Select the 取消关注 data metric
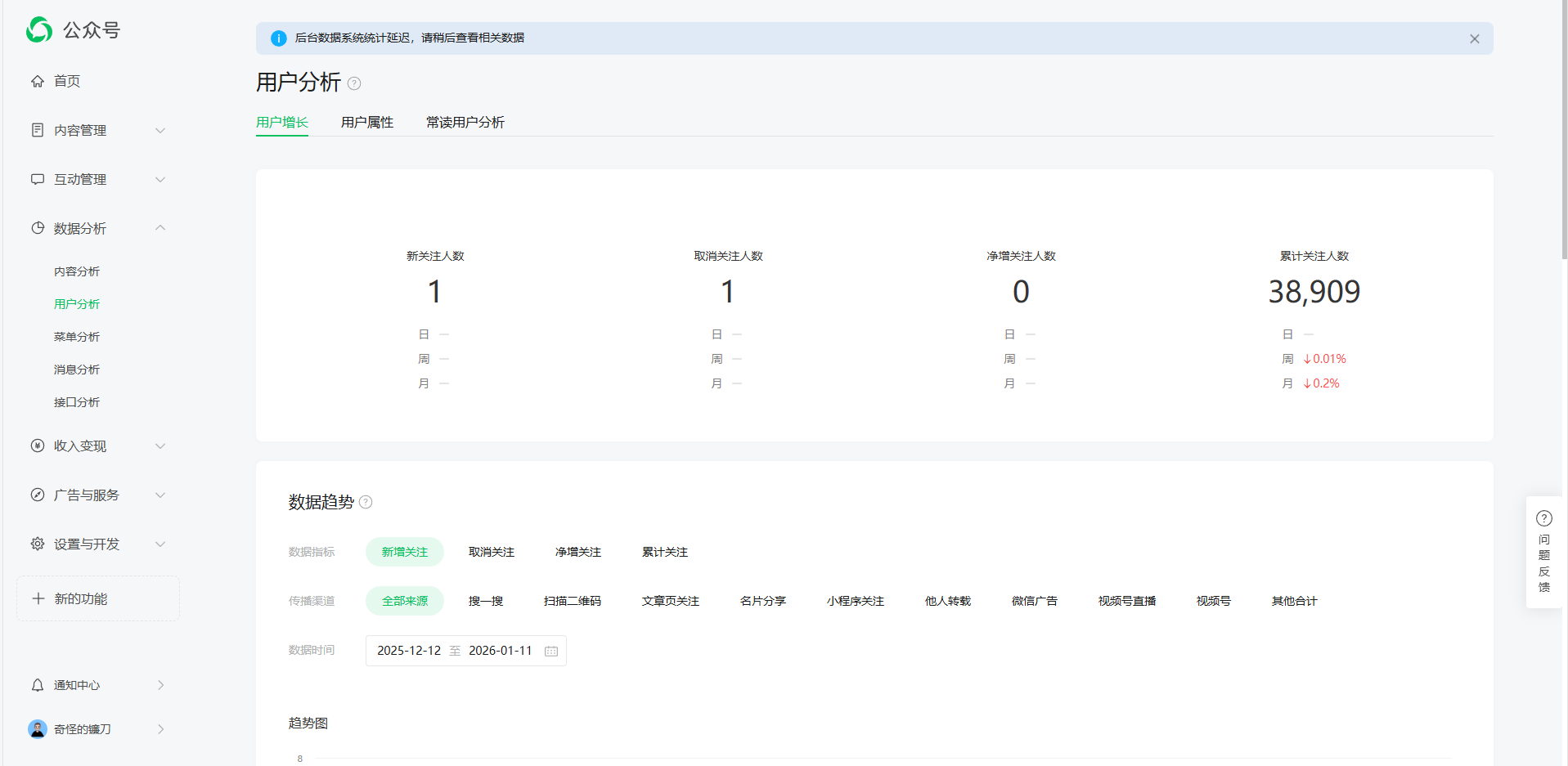 (491, 552)
